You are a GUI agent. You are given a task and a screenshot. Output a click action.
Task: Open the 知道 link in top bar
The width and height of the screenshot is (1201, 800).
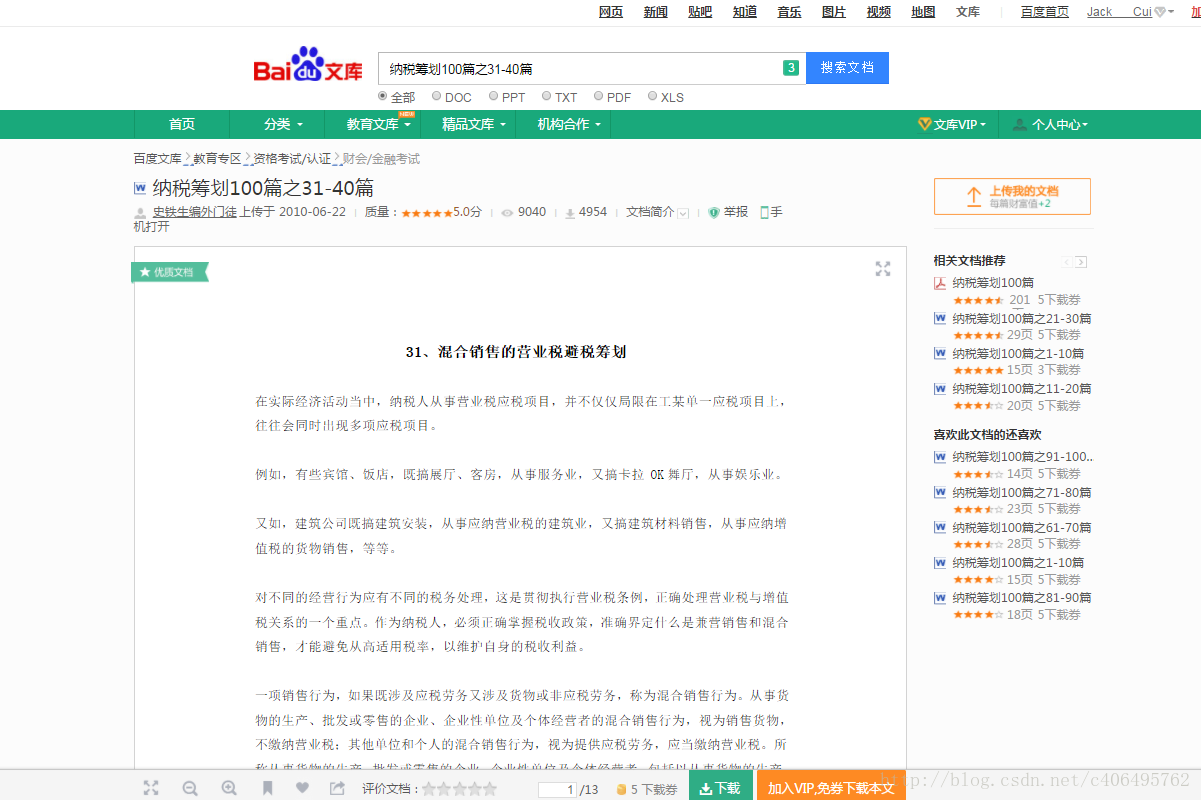[745, 12]
